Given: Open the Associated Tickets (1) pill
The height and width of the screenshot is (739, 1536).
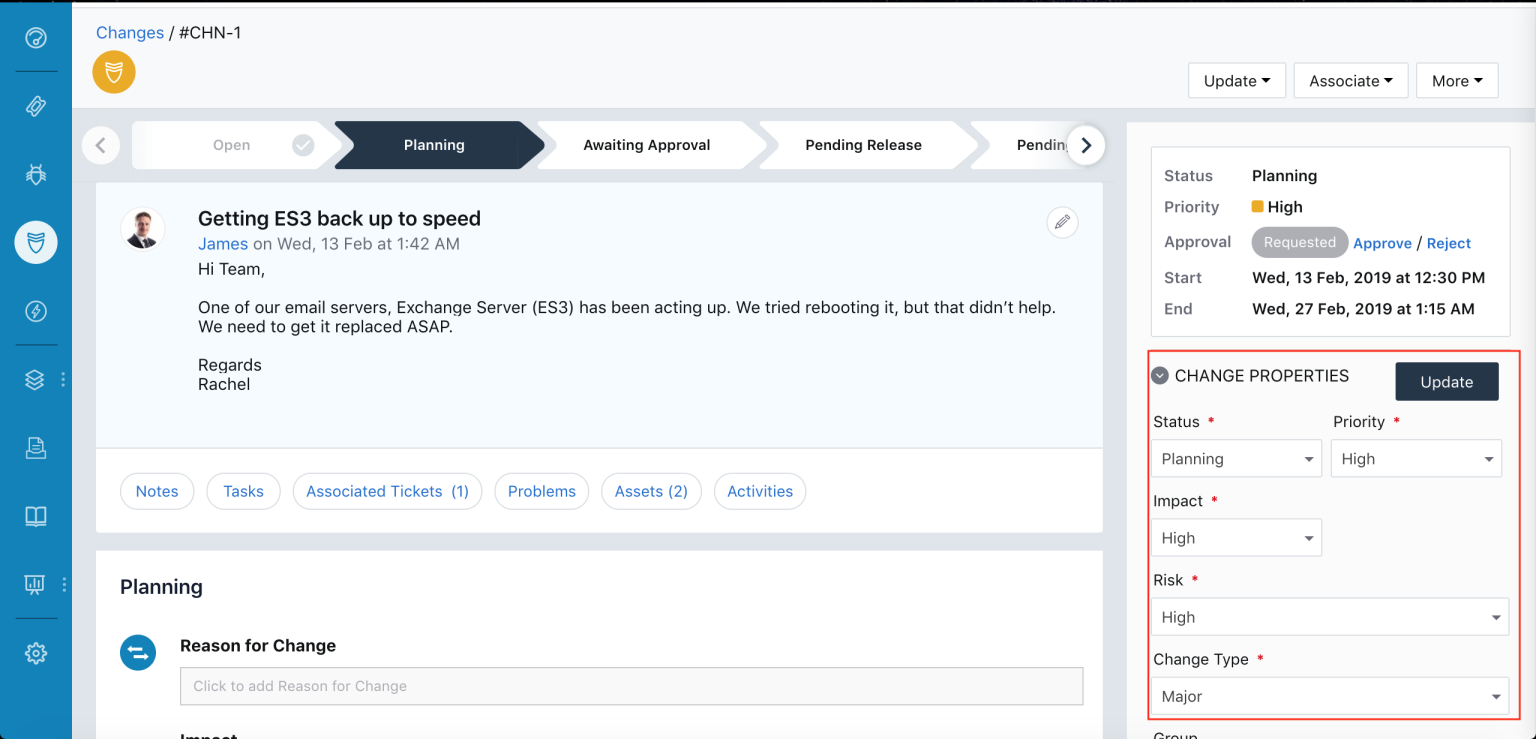Looking at the screenshot, I should coord(387,491).
